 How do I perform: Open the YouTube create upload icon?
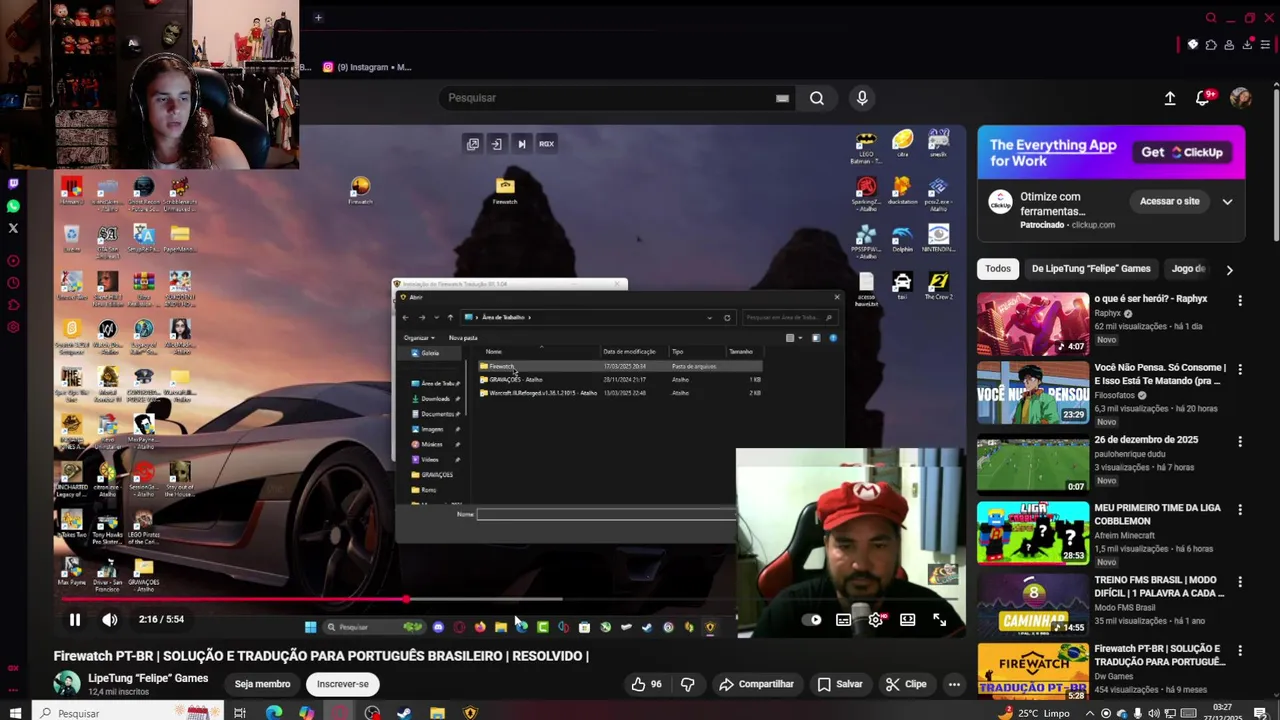point(1170,98)
